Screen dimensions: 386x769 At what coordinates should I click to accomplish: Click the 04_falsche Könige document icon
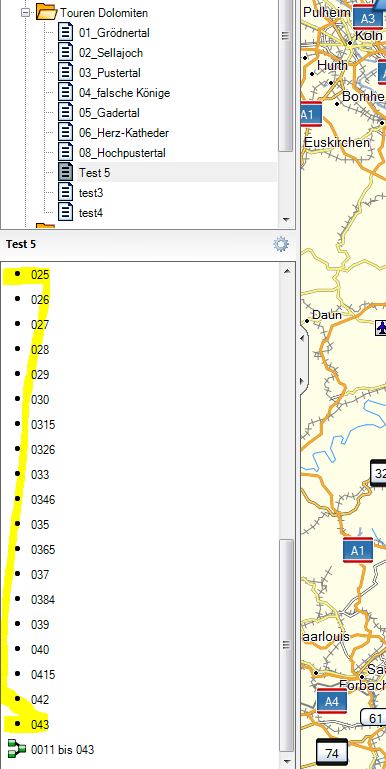pyautogui.click(x=65, y=93)
